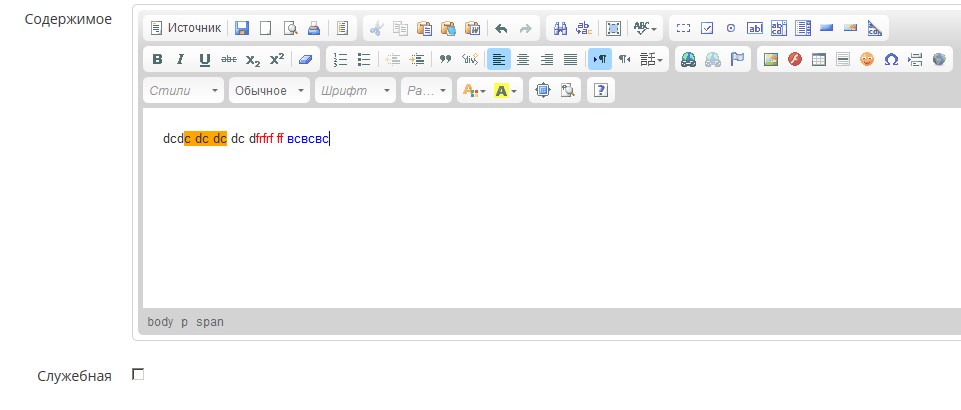Insert a textarea field
The width and height of the screenshot is (961, 410).
point(778,28)
